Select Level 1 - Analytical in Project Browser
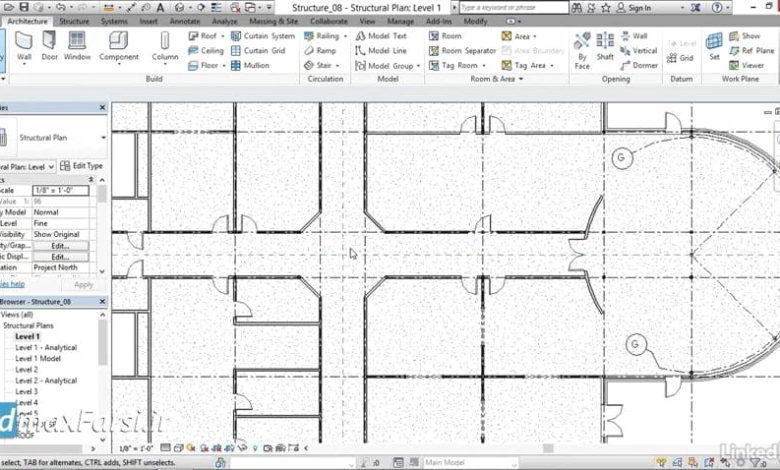This screenshot has width=780, height=470. pos(46,348)
